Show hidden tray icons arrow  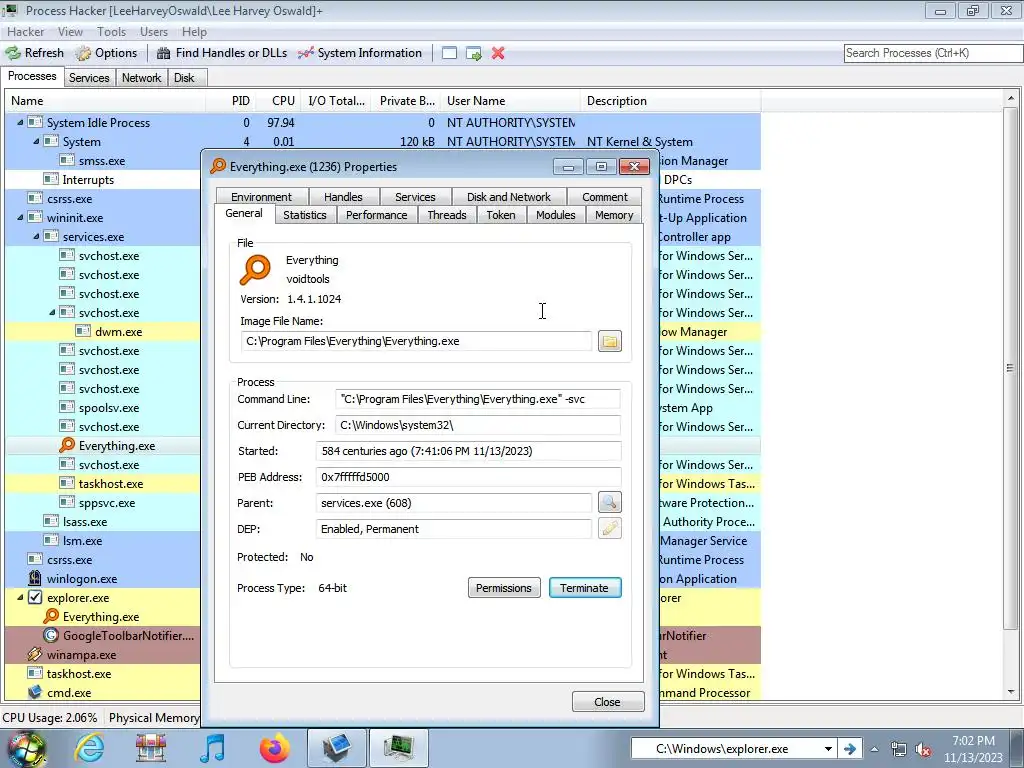tap(874, 749)
